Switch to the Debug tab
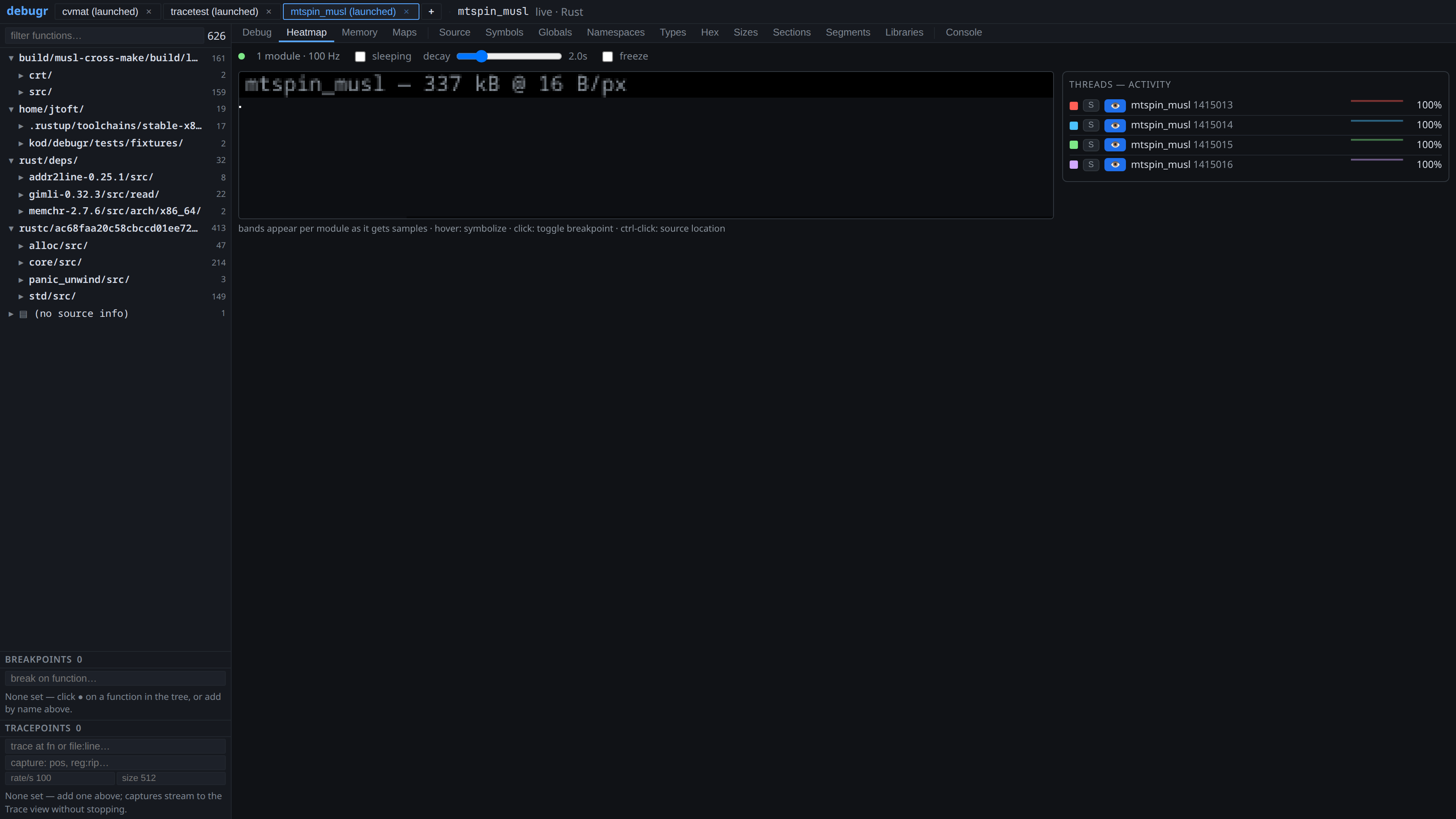 pyautogui.click(x=256, y=32)
